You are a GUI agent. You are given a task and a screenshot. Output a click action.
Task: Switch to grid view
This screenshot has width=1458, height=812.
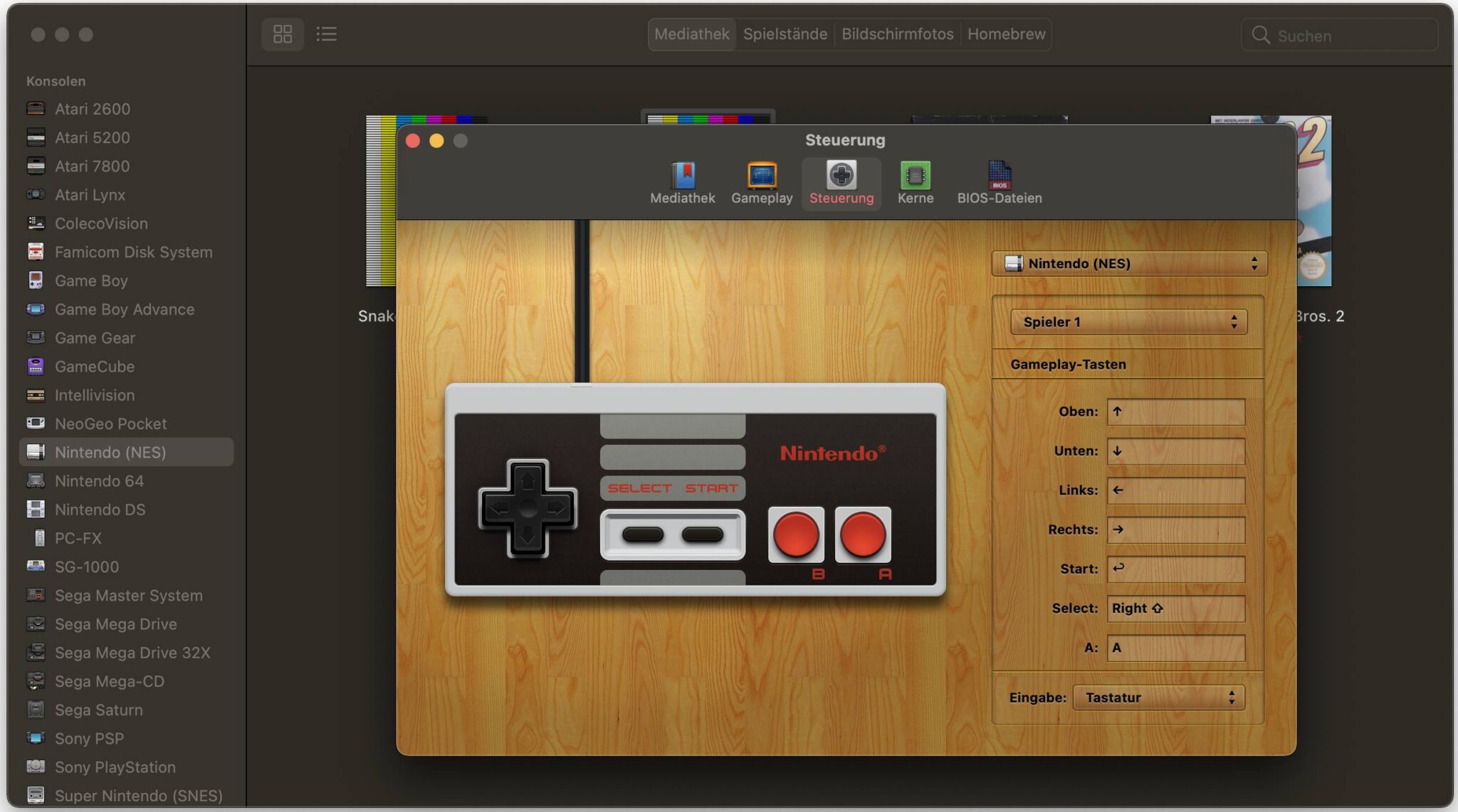282,33
